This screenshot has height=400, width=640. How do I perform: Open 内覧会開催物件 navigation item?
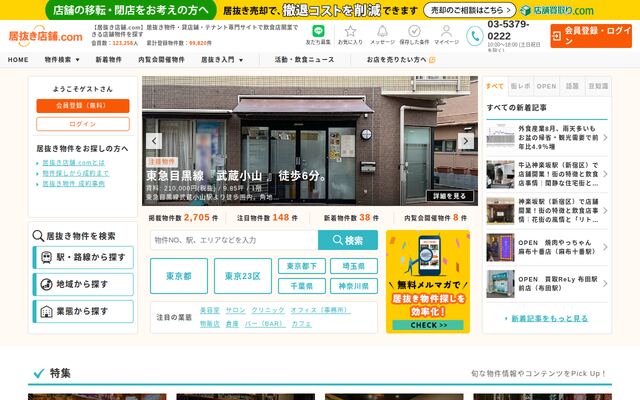pyautogui.click(x=161, y=60)
